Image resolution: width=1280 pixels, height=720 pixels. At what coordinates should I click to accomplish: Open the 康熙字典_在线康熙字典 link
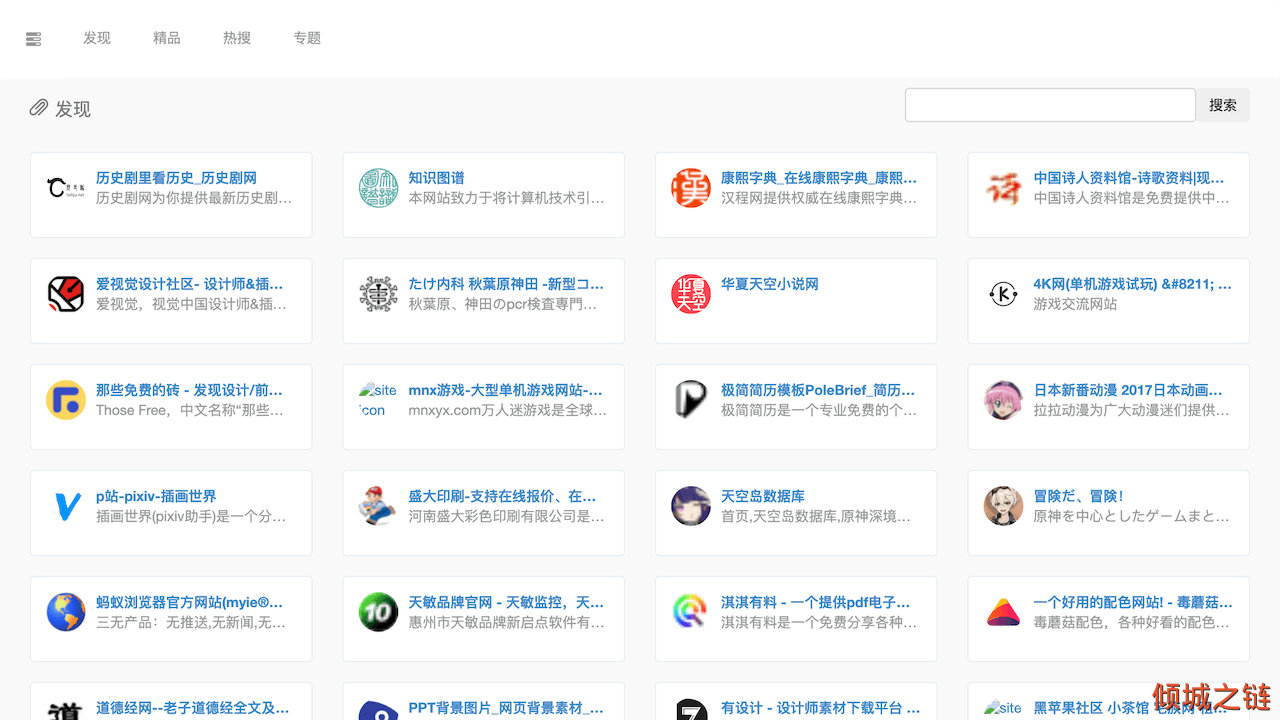click(x=819, y=178)
